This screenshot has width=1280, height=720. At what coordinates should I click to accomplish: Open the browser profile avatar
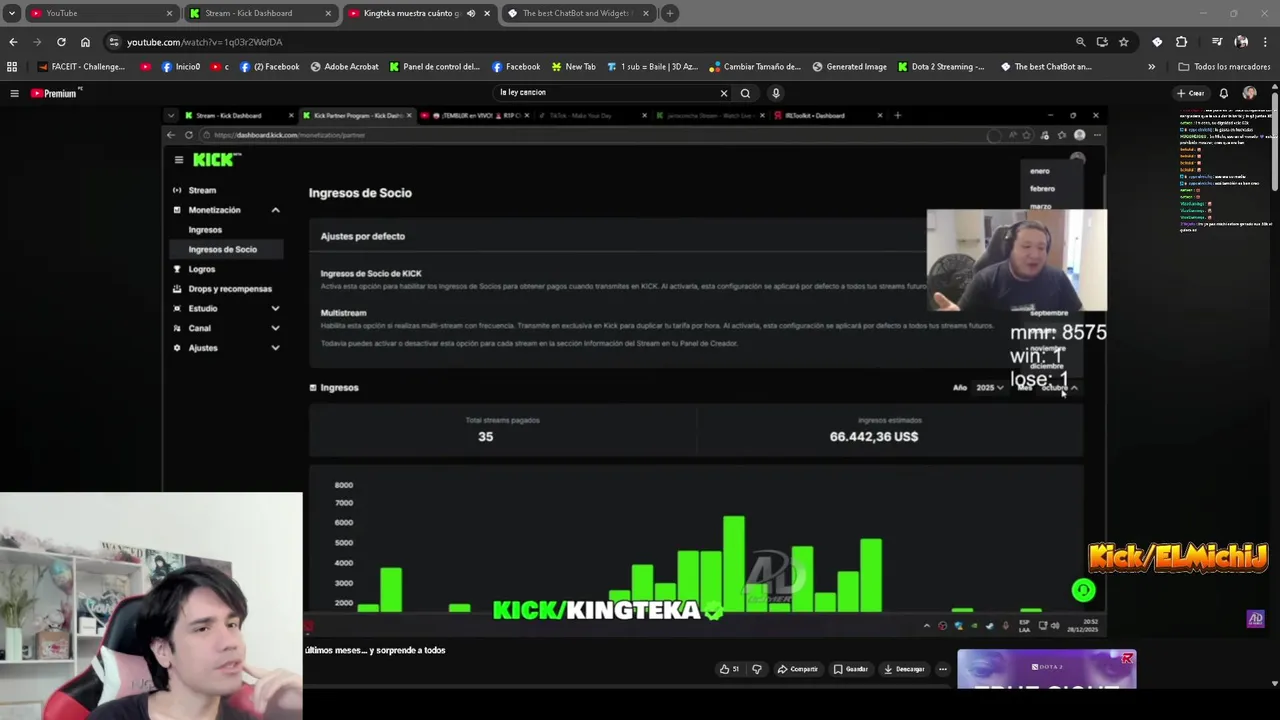coord(1241,42)
